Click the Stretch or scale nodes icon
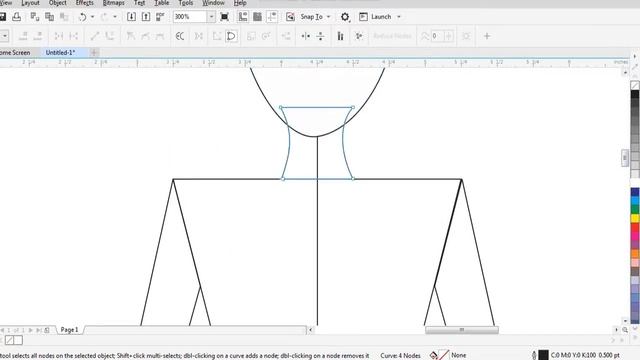Viewport: 640px width, 360px height. [251, 36]
